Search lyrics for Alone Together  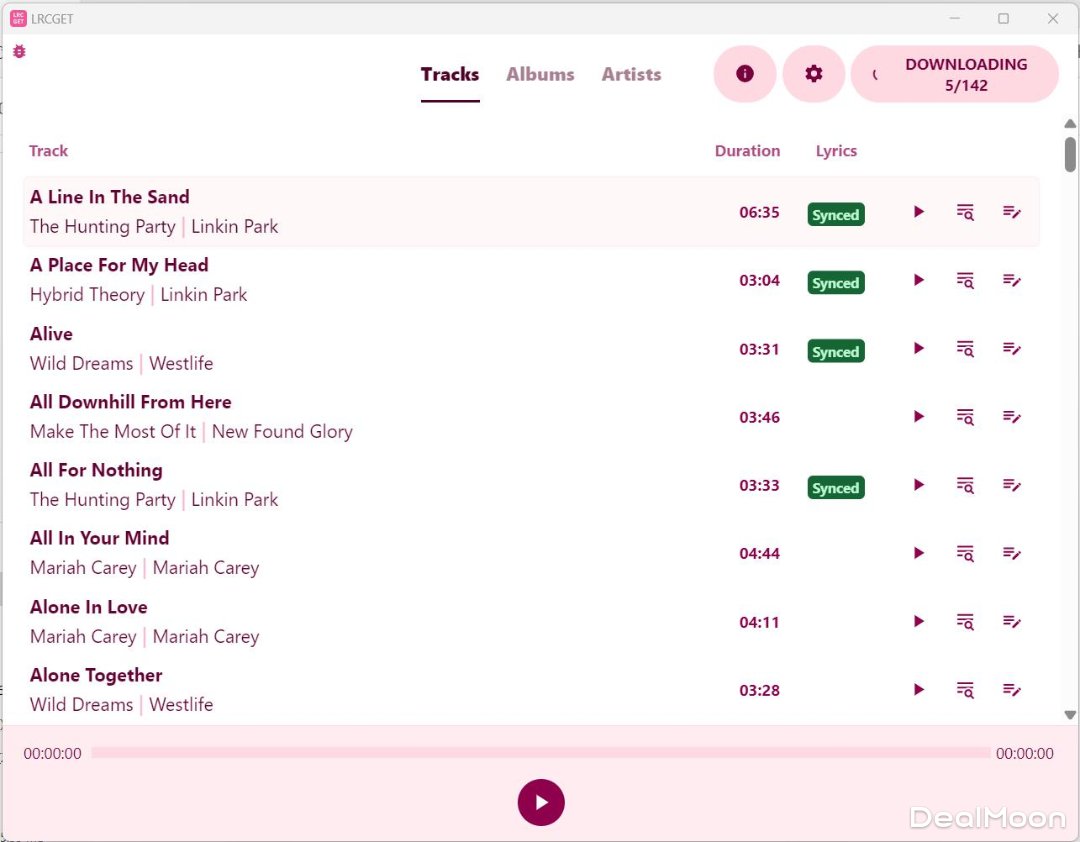pyautogui.click(x=965, y=690)
